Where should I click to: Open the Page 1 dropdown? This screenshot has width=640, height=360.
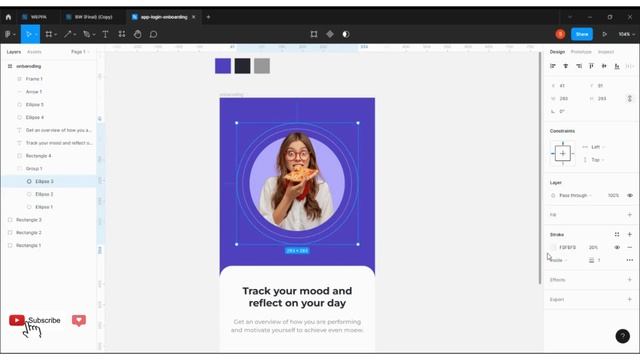click(x=80, y=52)
